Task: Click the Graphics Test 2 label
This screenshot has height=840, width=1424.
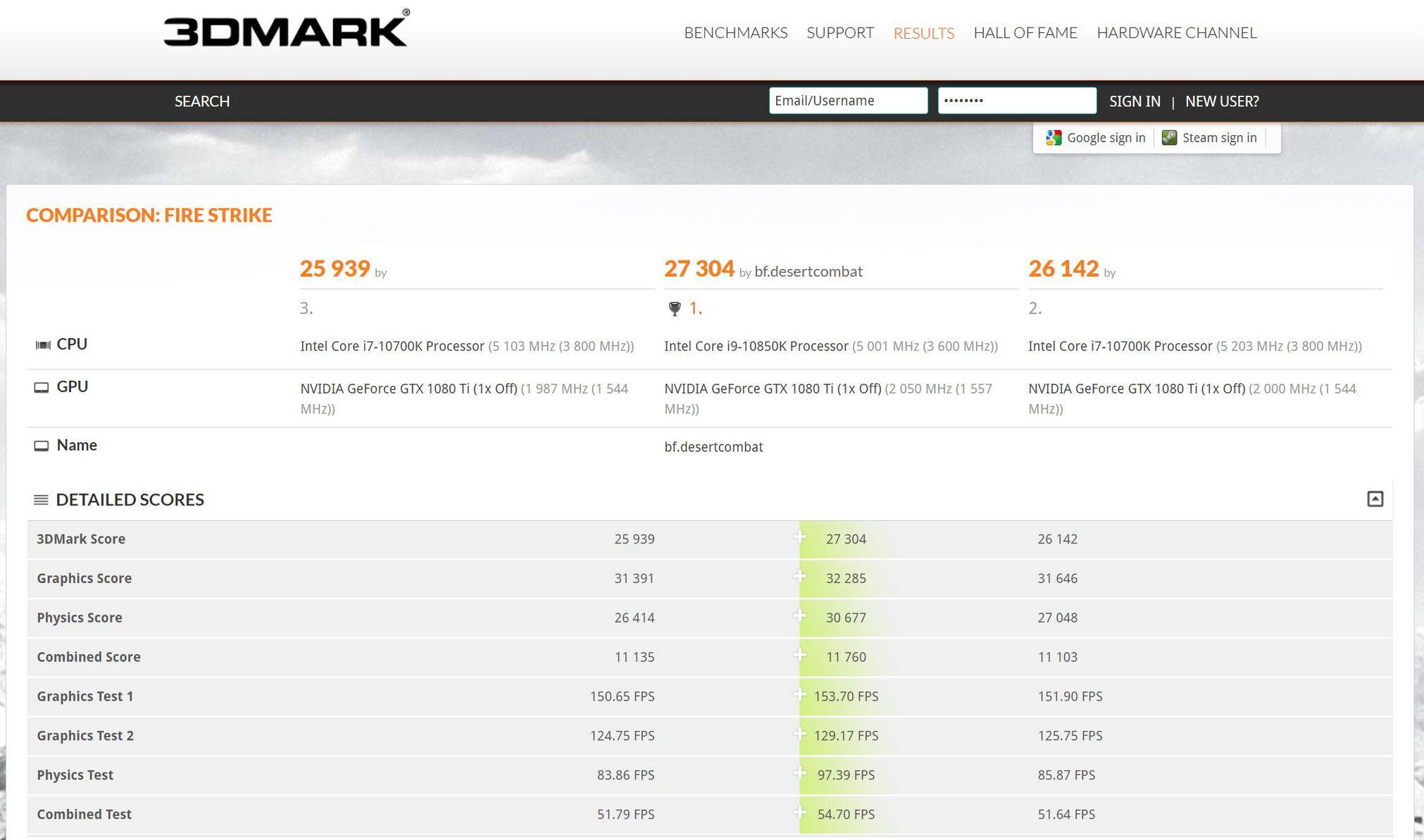Action: (x=85, y=736)
